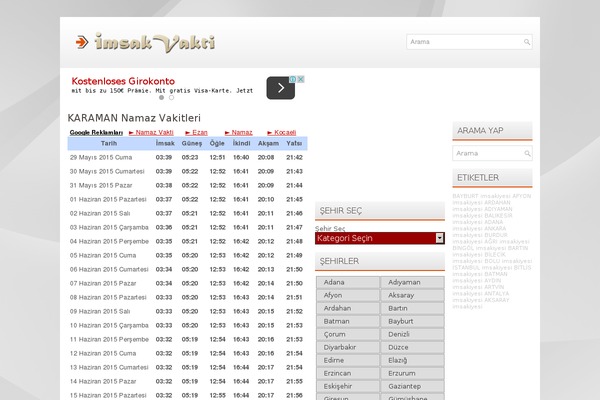Select the Erzurum city button

[x=412, y=374]
